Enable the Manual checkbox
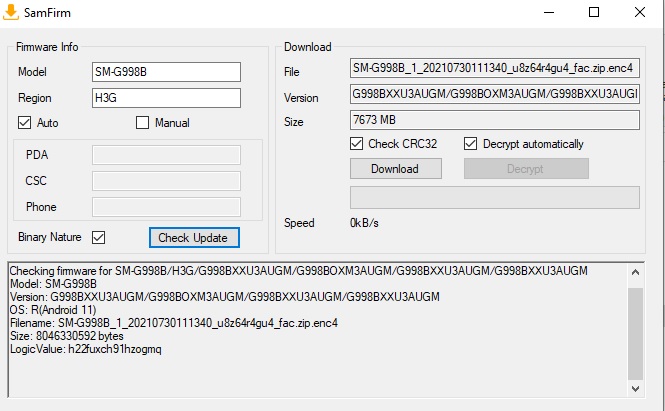Screen dimensions: 665x411 (x=142, y=123)
